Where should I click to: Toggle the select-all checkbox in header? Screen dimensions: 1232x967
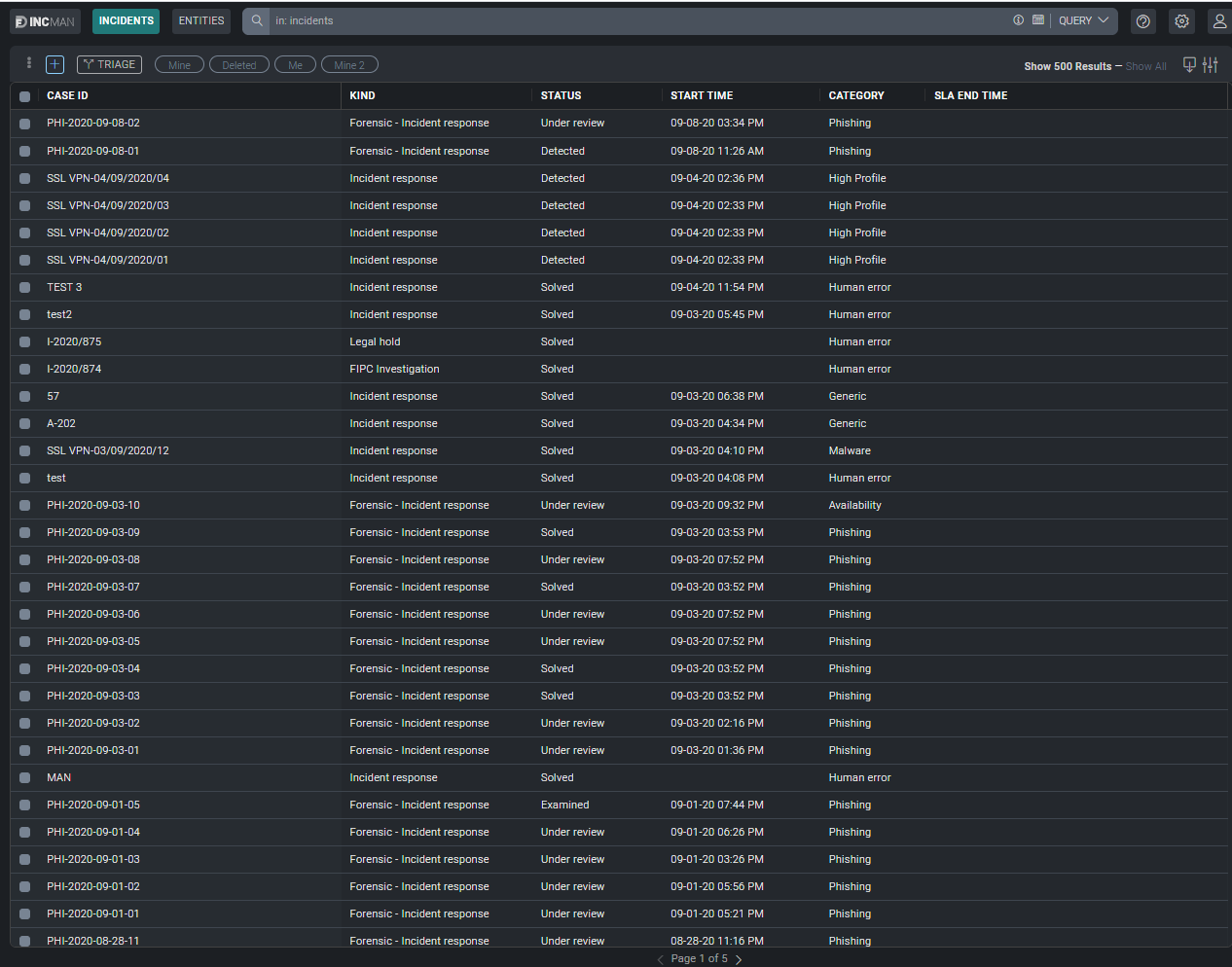point(25,96)
